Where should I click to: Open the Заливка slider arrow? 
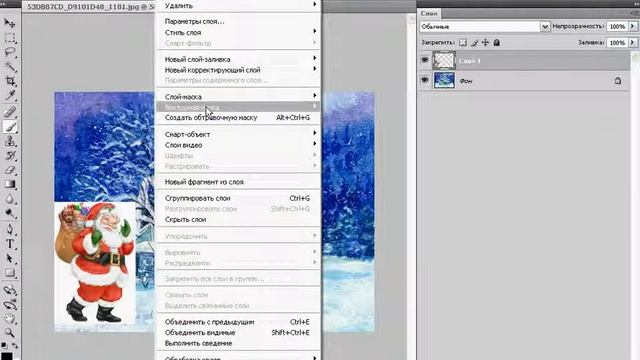pos(633,42)
